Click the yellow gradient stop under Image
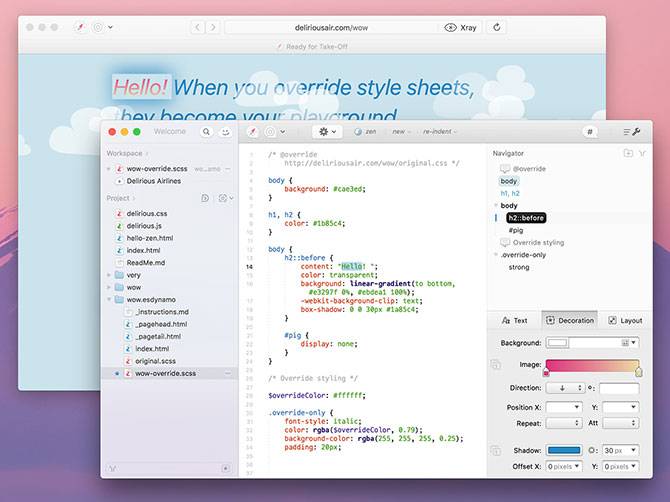This screenshot has height=502, width=670. coord(638,372)
